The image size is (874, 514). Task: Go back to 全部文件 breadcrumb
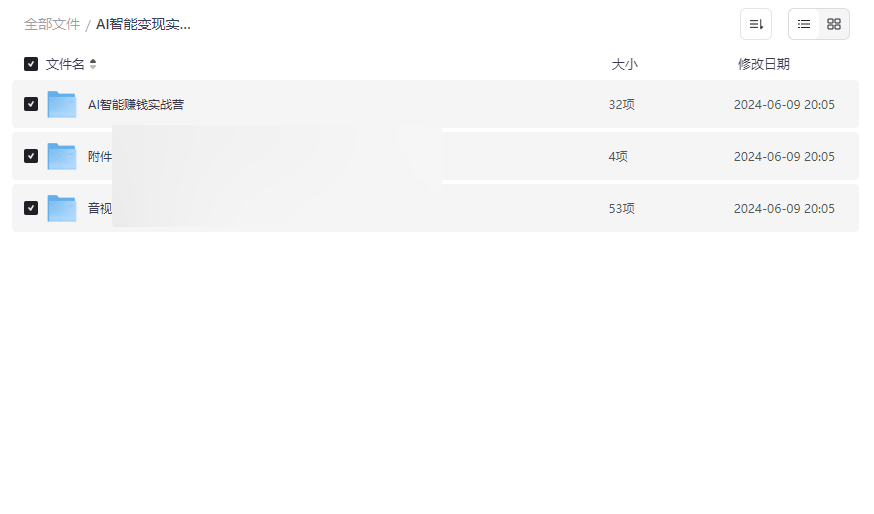[52, 24]
